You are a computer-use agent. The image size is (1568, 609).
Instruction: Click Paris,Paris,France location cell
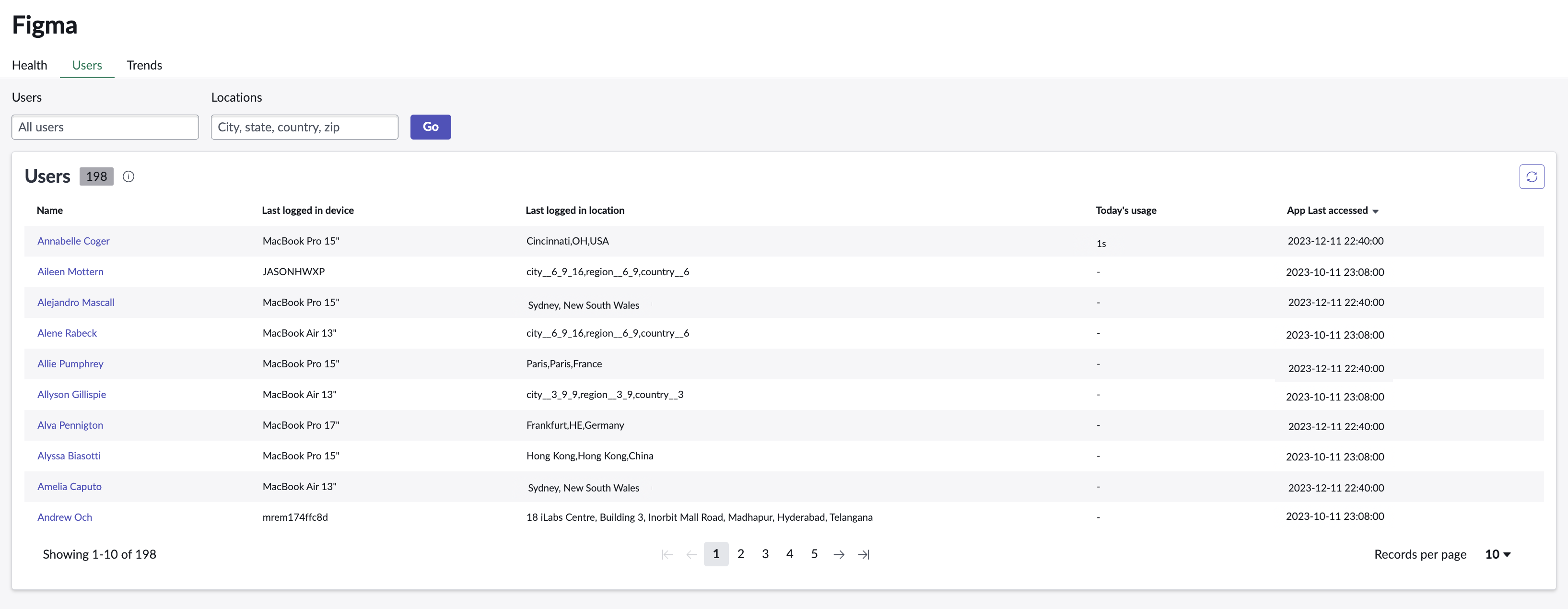pos(564,363)
